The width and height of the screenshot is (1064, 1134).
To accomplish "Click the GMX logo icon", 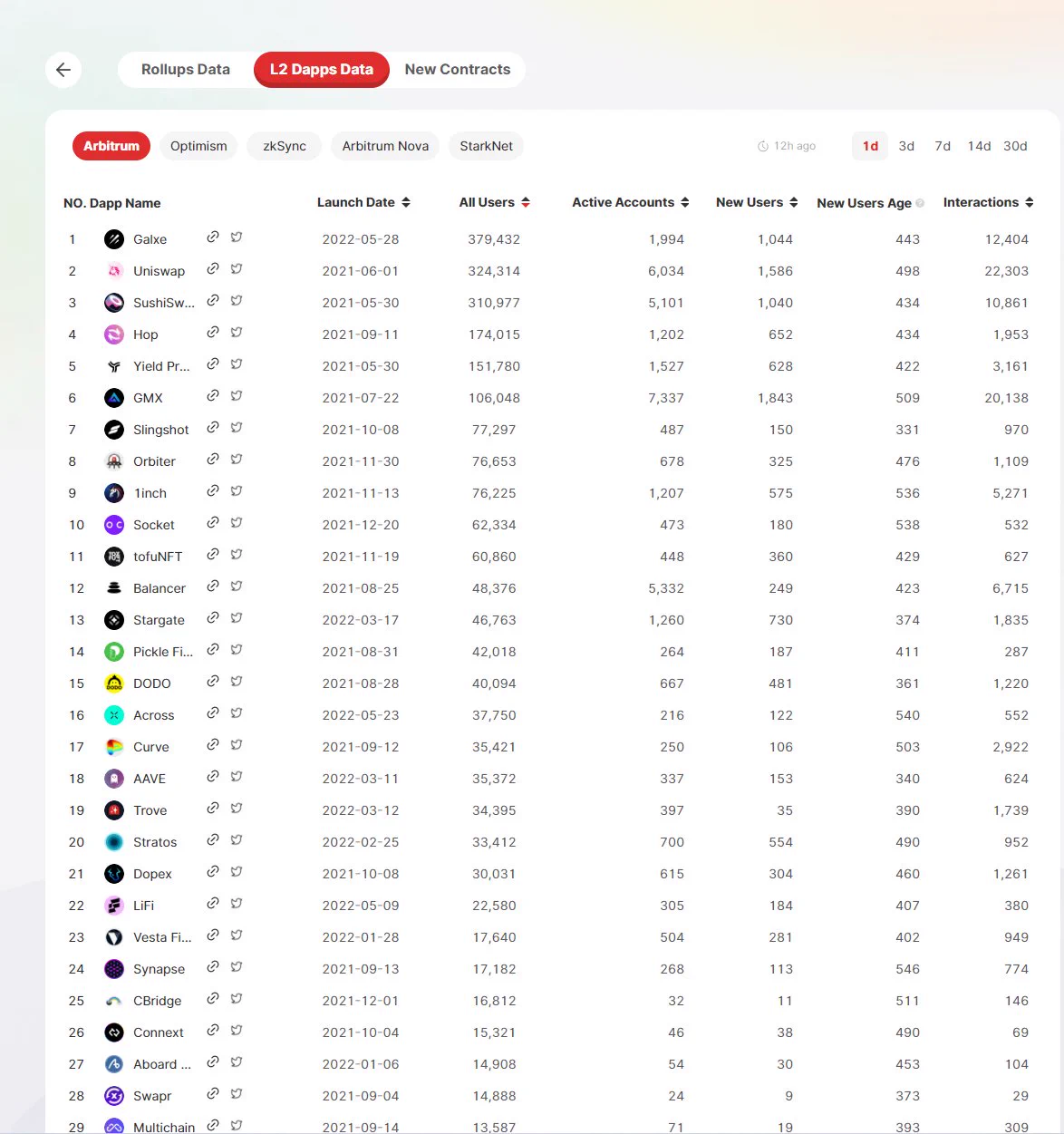I will tap(114, 398).
